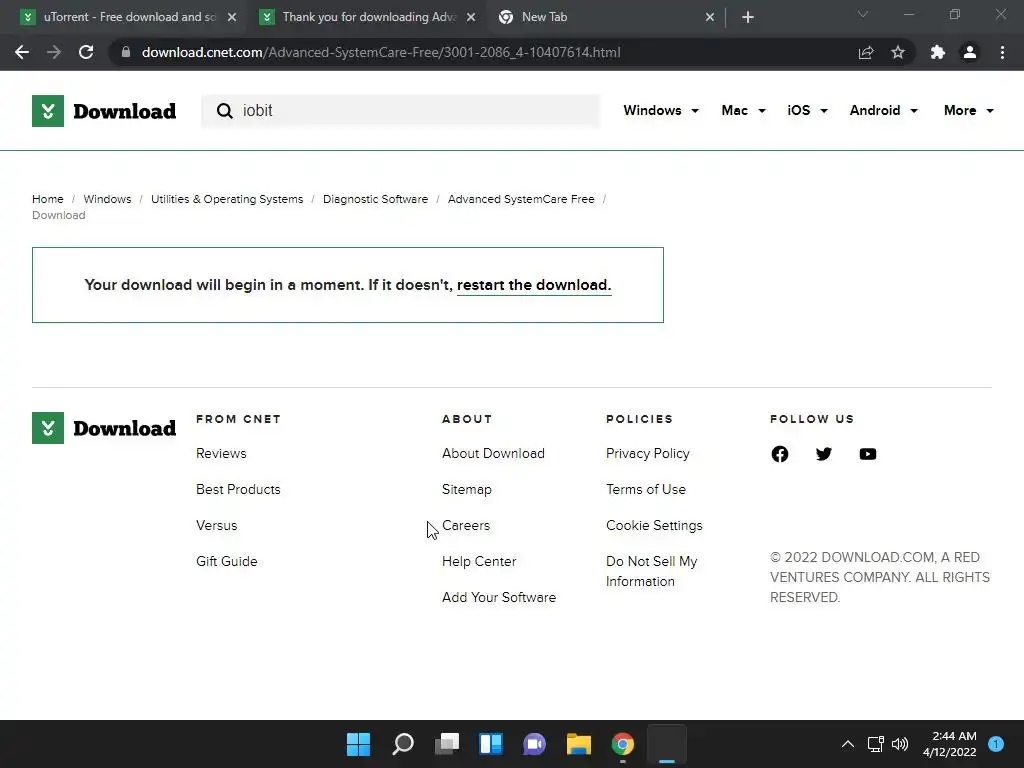The height and width of the screenshot is (768, 1024).
Task: Open the Cookie Settings link
Action: [654, 525]
